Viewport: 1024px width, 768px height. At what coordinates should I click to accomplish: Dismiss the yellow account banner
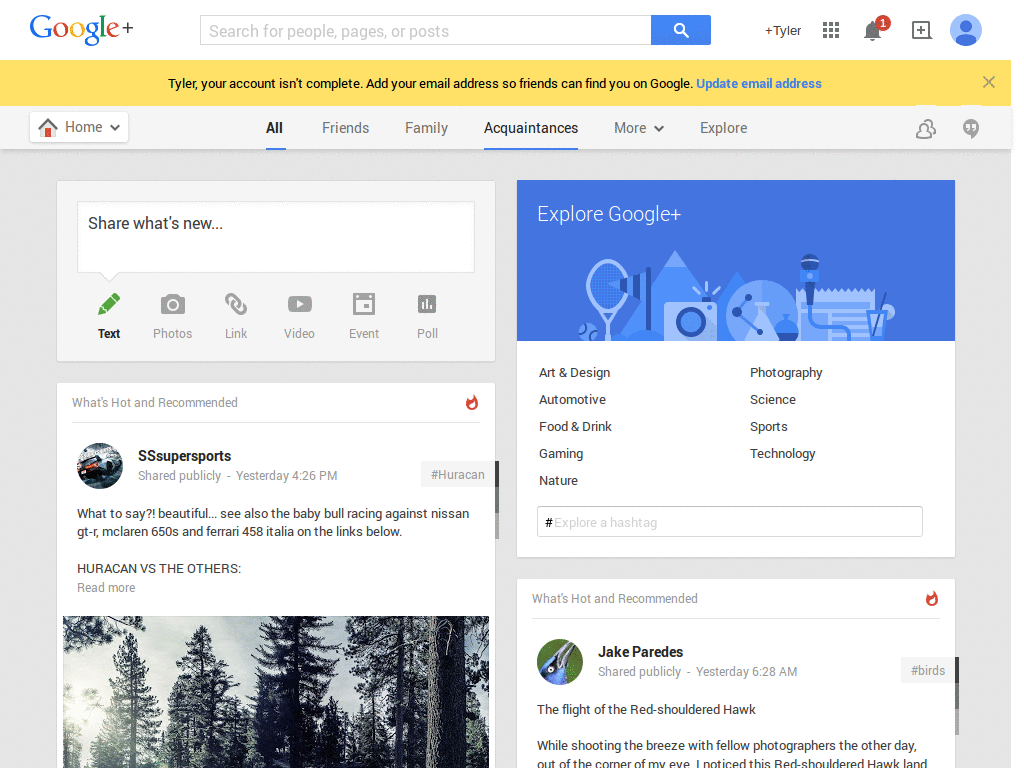point(989,82)
